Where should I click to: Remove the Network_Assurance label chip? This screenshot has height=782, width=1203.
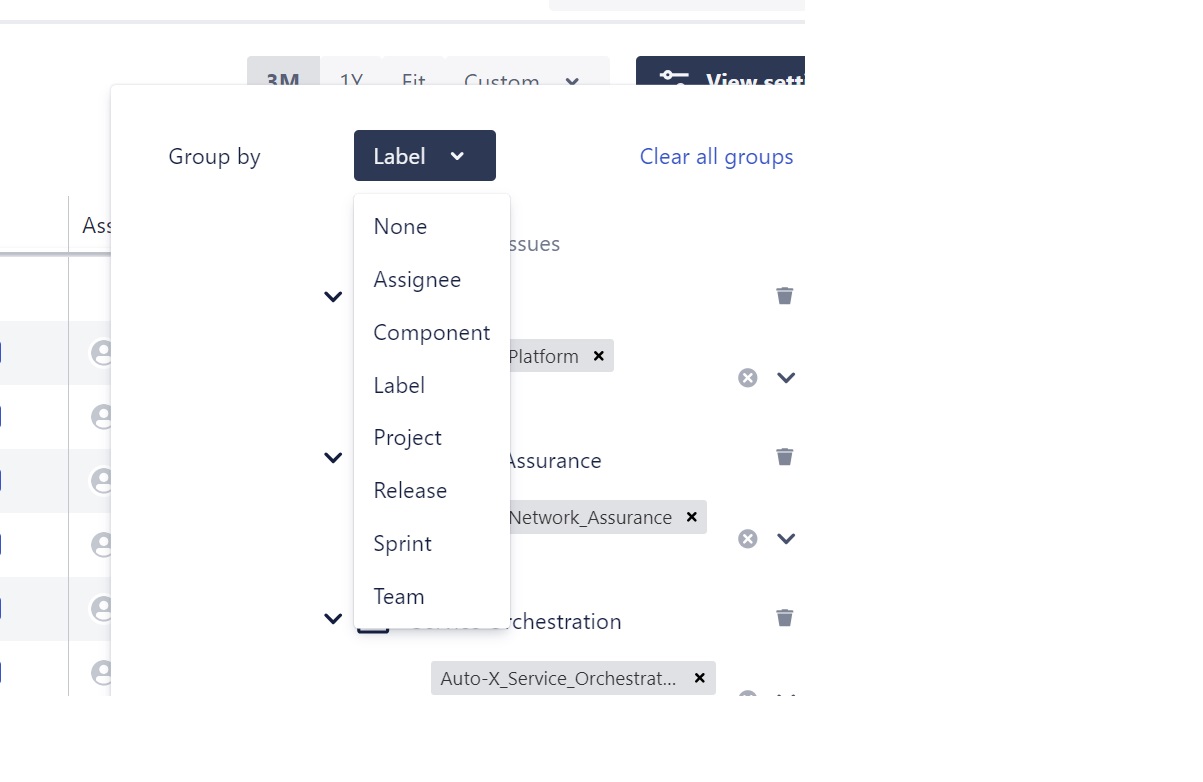click(x=691, y=517)
